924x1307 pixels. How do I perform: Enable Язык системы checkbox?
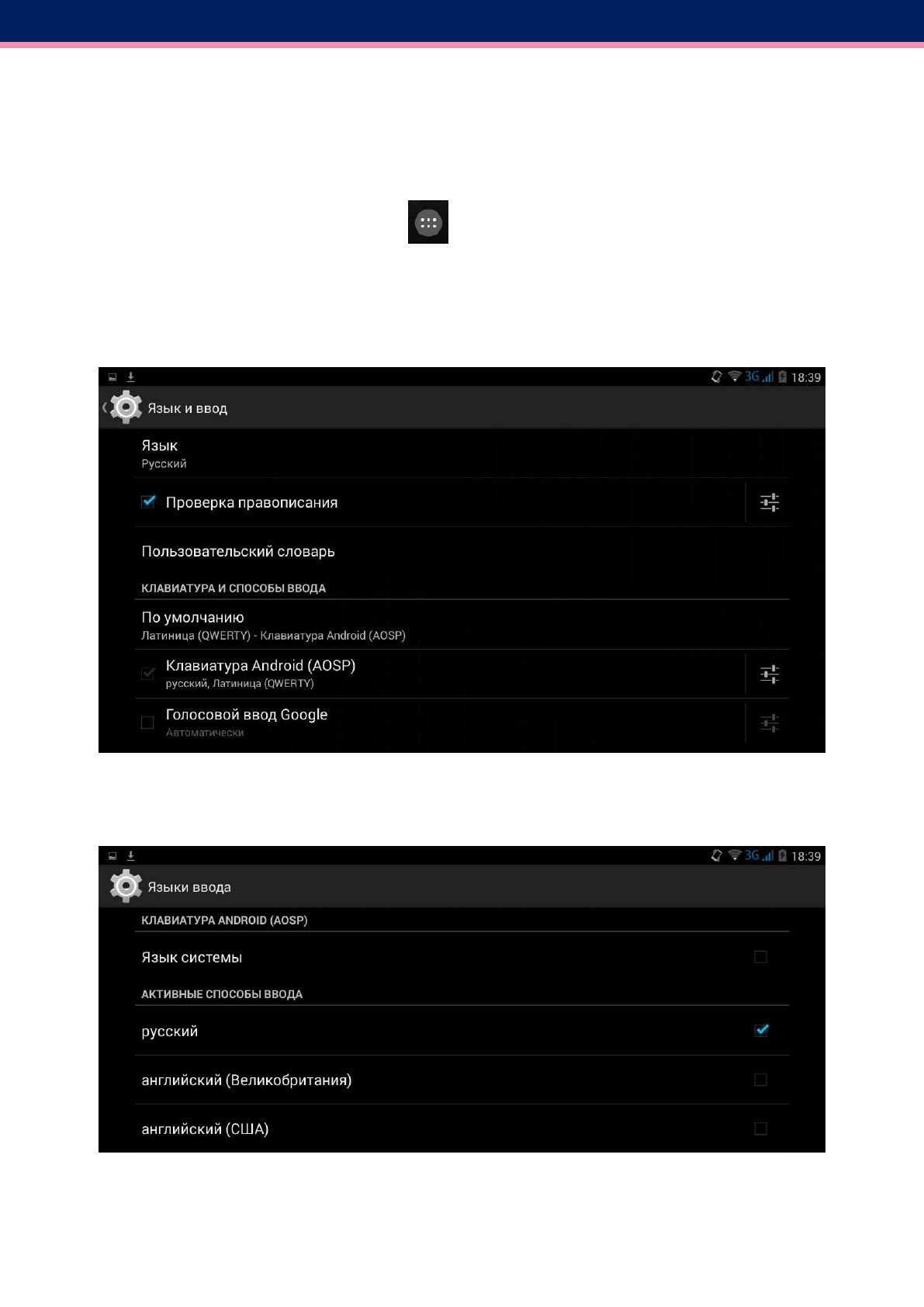tap(760, 957)
